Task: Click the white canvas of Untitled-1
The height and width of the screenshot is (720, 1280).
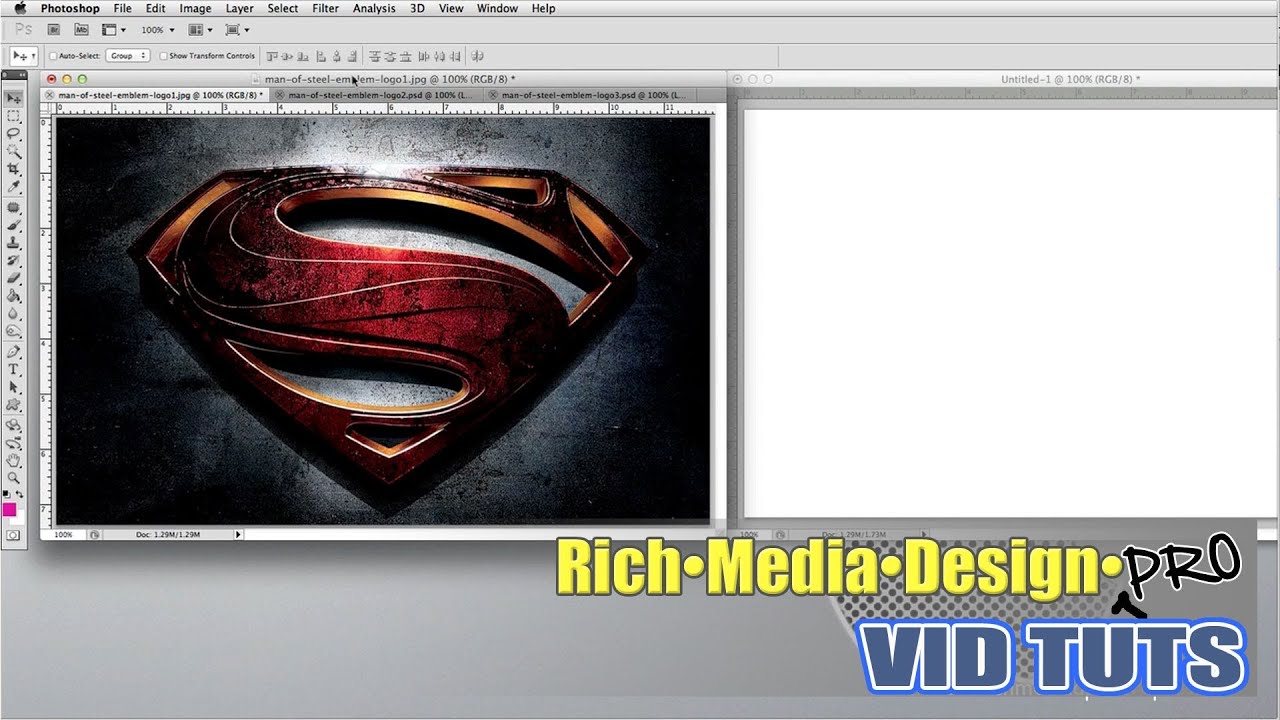Action: click(x=1010, y=313)
